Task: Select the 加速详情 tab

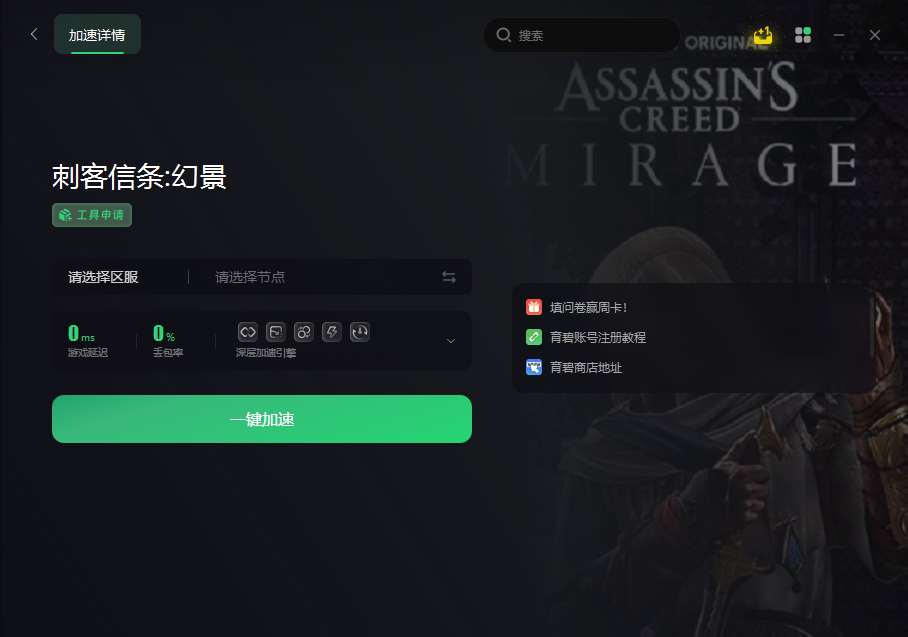Action: (97, 35)
